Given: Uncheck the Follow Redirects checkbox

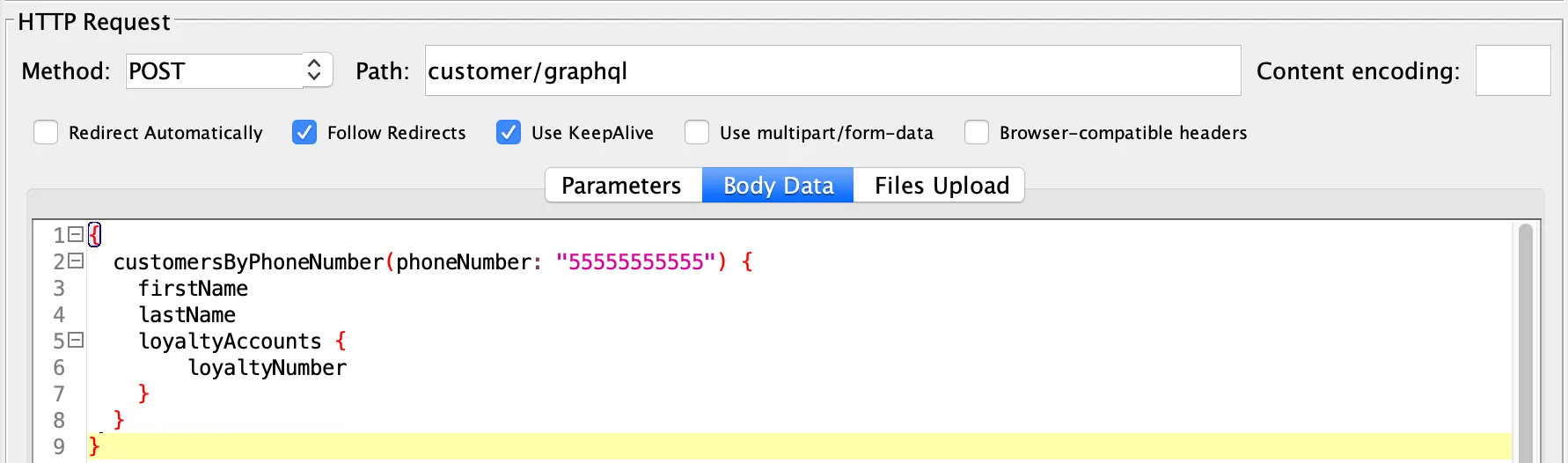Looking at the screenshot, I should pyautogui.click(x=304, y=132).
